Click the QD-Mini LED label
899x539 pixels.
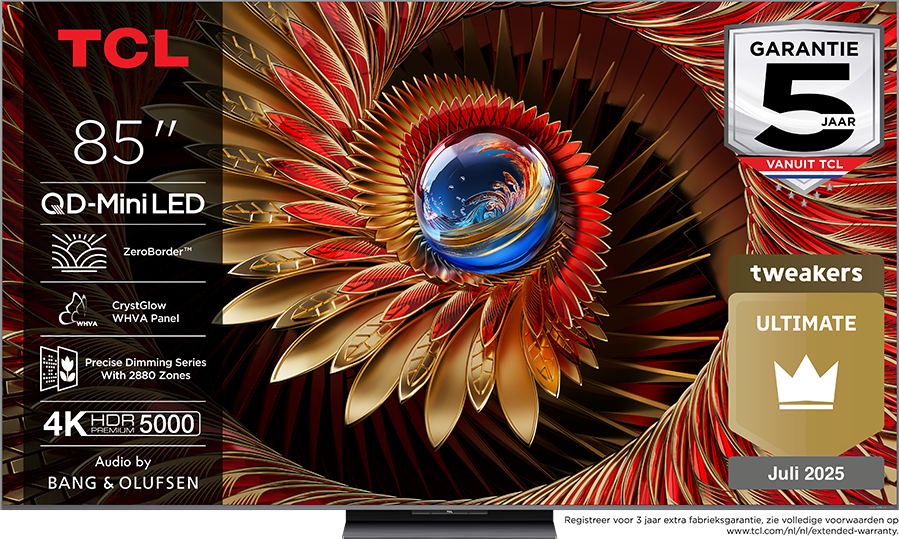click(123, 204)
